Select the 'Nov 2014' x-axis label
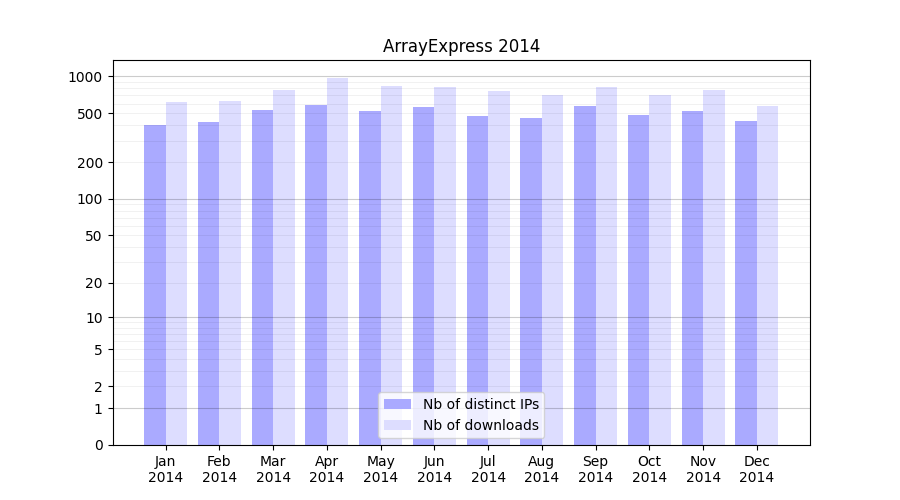 tap(703, 469)
